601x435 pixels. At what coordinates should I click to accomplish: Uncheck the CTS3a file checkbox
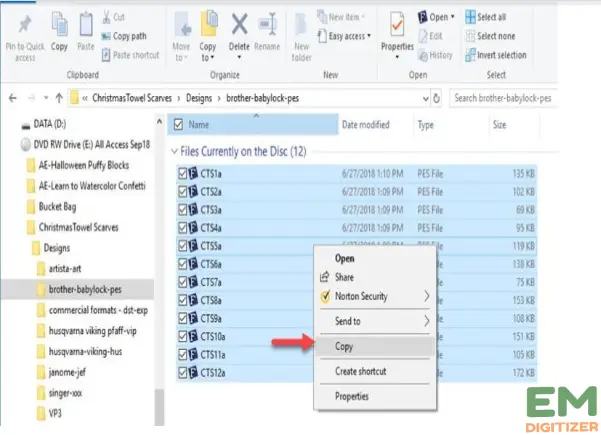(x=183, y=210)
